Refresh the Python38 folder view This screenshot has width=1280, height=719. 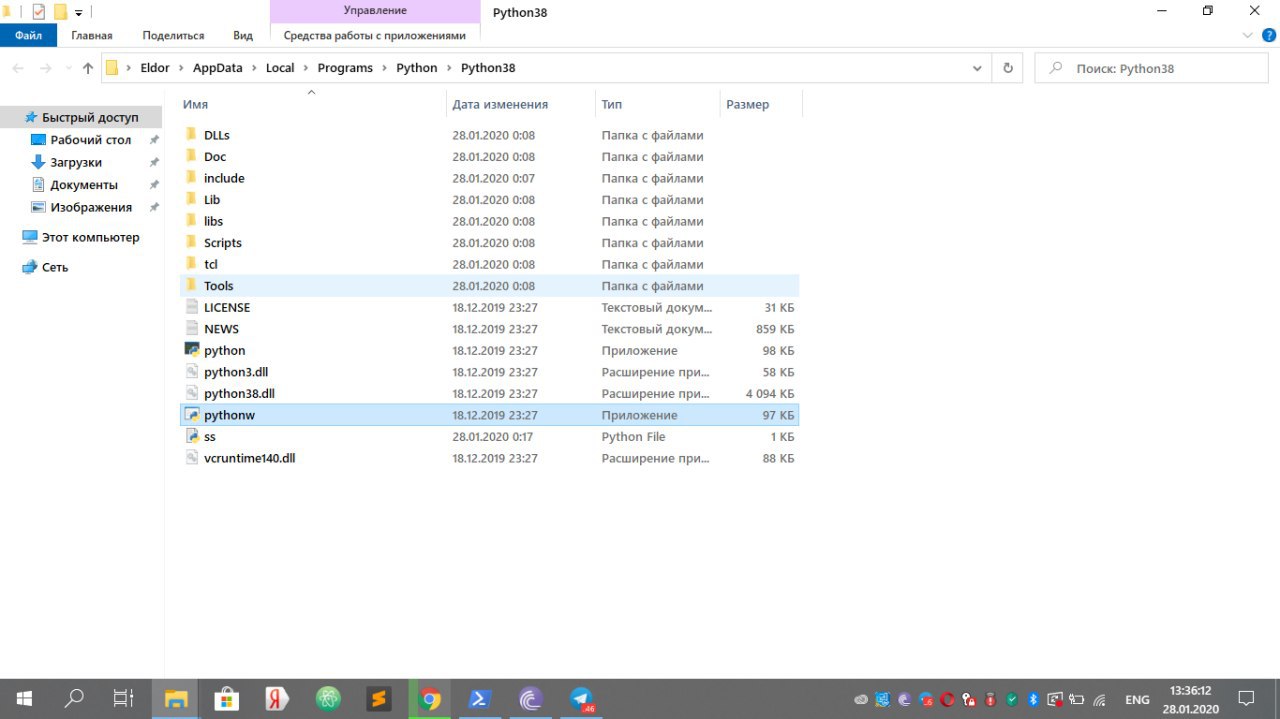[1008, 68]
